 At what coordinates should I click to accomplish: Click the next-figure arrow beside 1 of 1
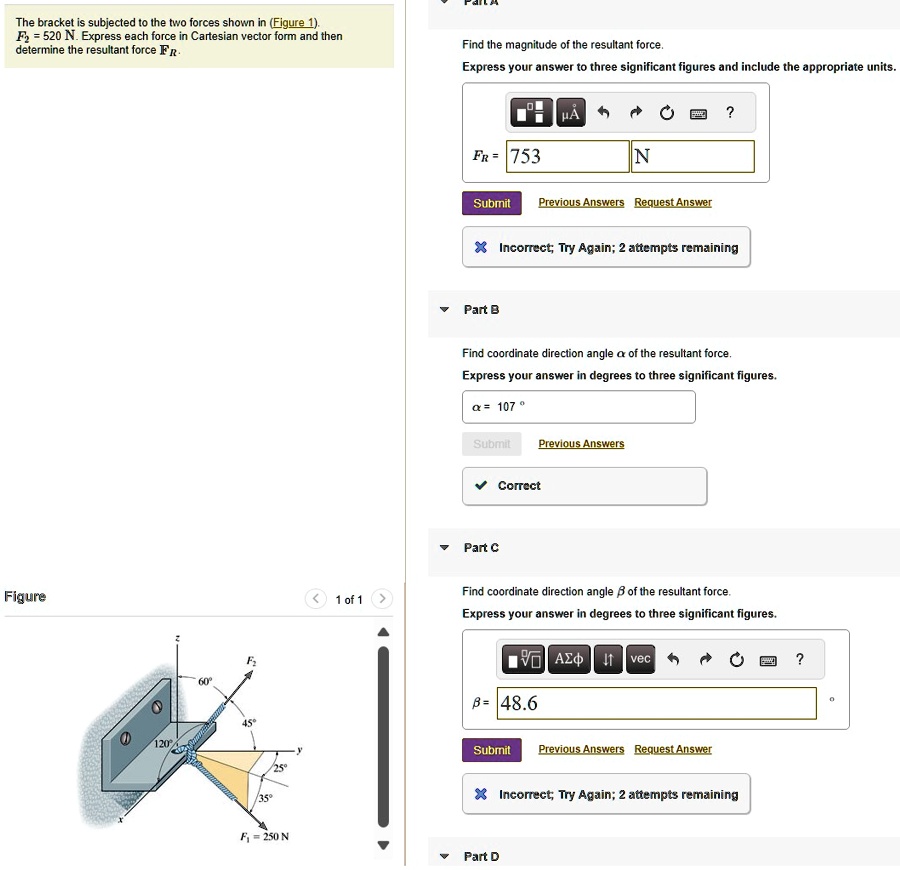(x=381, y=599)
